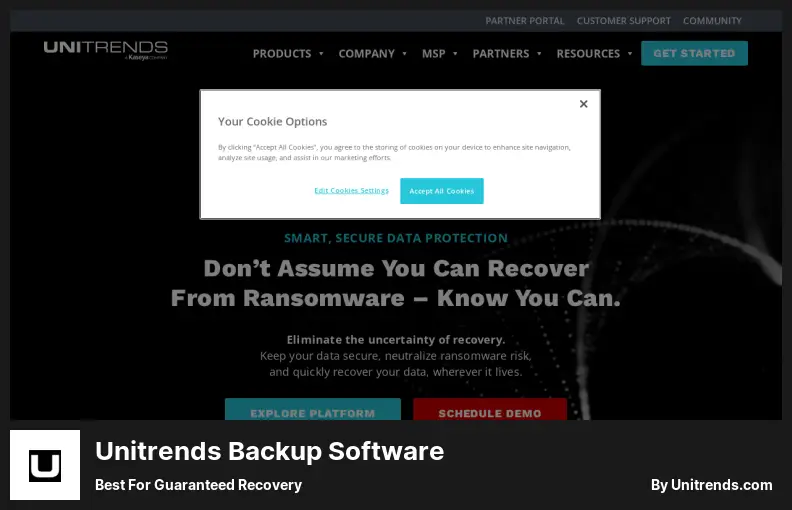
Task: Click Accept All Cookies button
Action: click(x=441, y=191)
